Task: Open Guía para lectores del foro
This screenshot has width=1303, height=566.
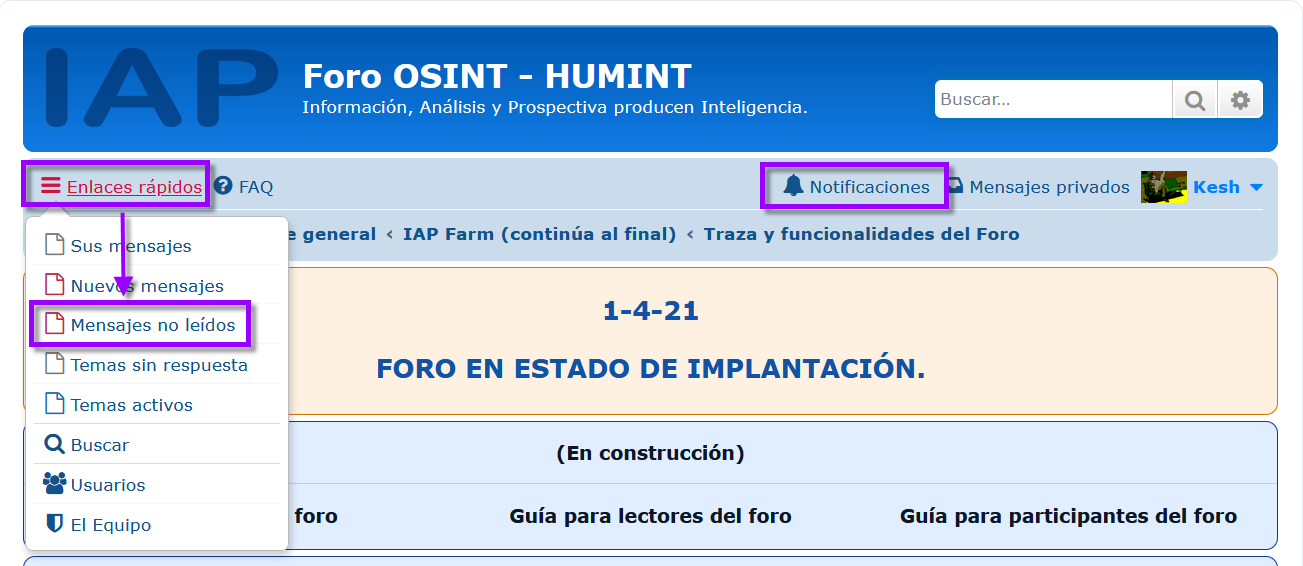Action: click(650, 516)
